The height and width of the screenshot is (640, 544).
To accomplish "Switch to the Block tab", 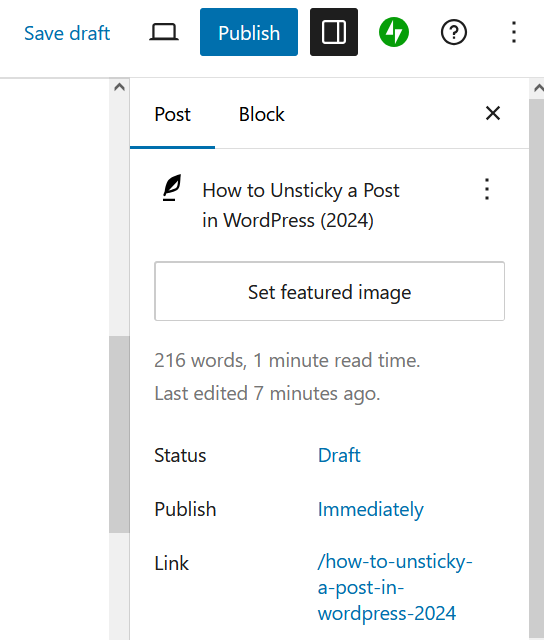I will pos(262,115).
